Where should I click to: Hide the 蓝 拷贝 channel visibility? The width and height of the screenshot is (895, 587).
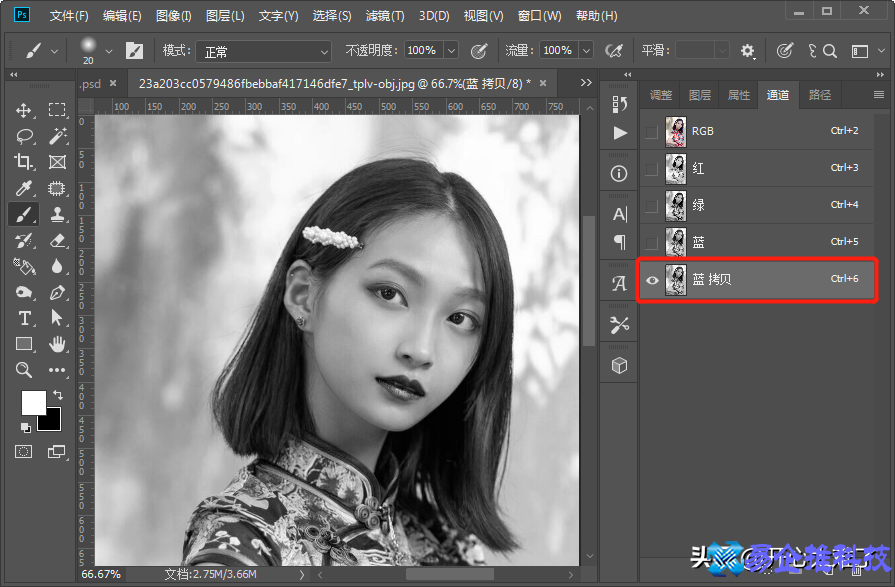click(x=652, y=279)
